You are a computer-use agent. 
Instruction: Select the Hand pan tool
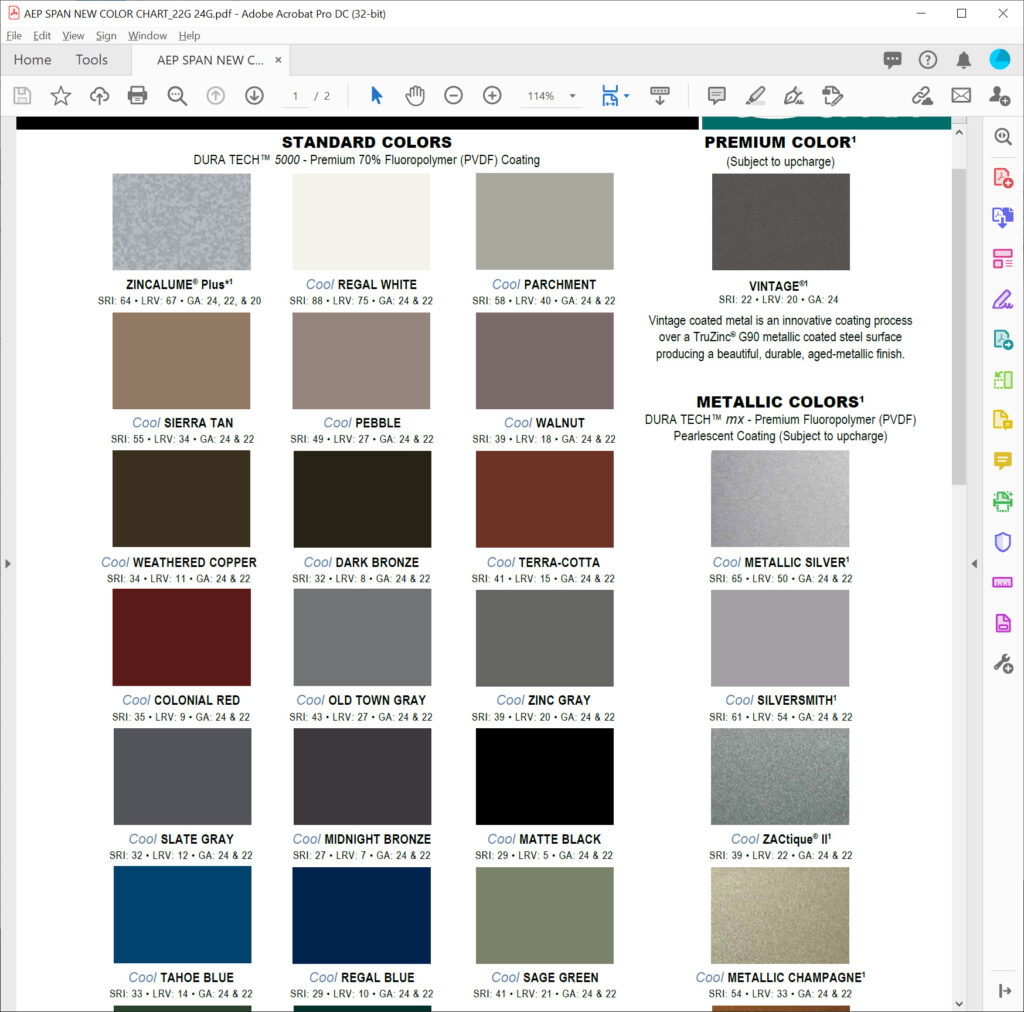(x=414, y=96)
